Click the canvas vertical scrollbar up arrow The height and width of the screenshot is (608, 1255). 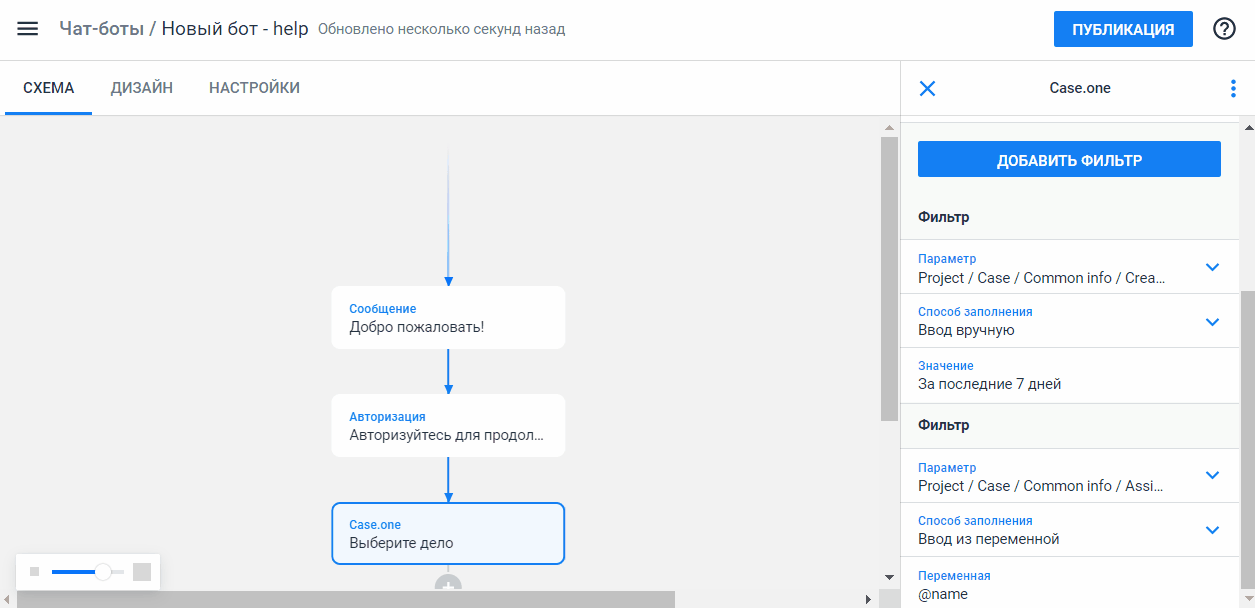888,127
